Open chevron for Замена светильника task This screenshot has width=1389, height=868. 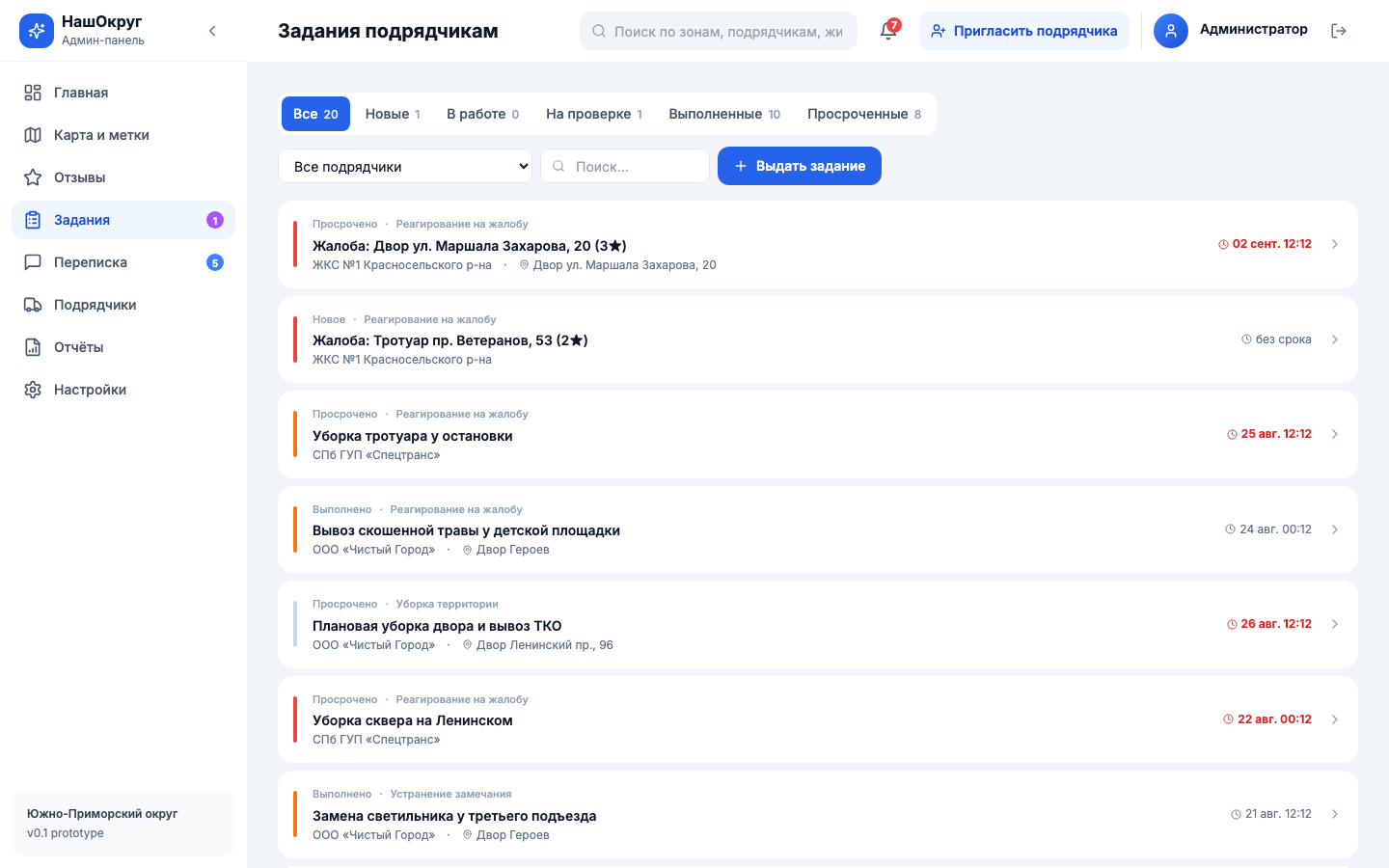click(1335, 814)
